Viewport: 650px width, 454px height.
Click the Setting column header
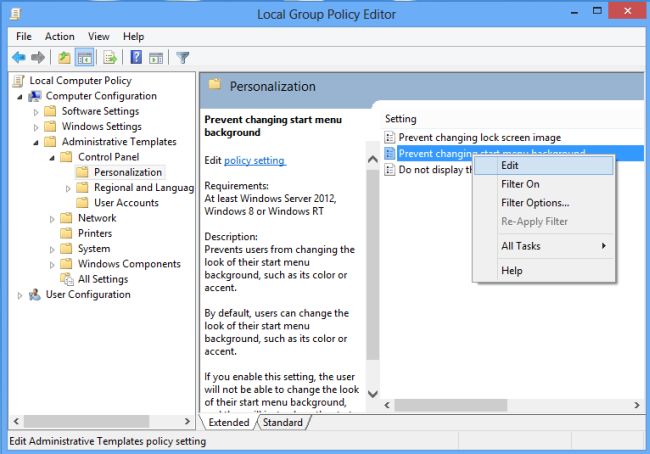pyautogui.click(x=400, y=119)
